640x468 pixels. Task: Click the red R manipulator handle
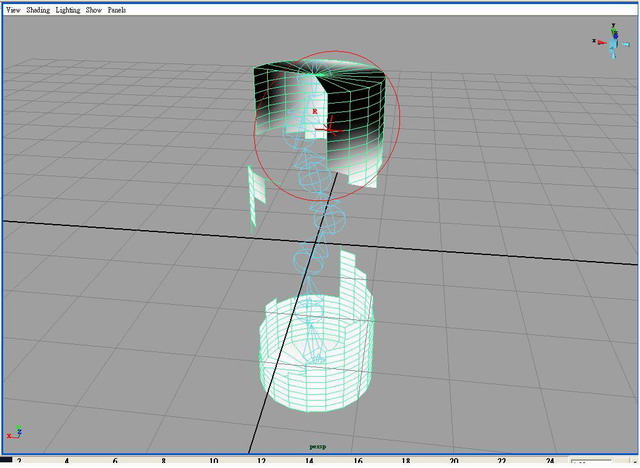pyautogui.click(x=315, y=111)
